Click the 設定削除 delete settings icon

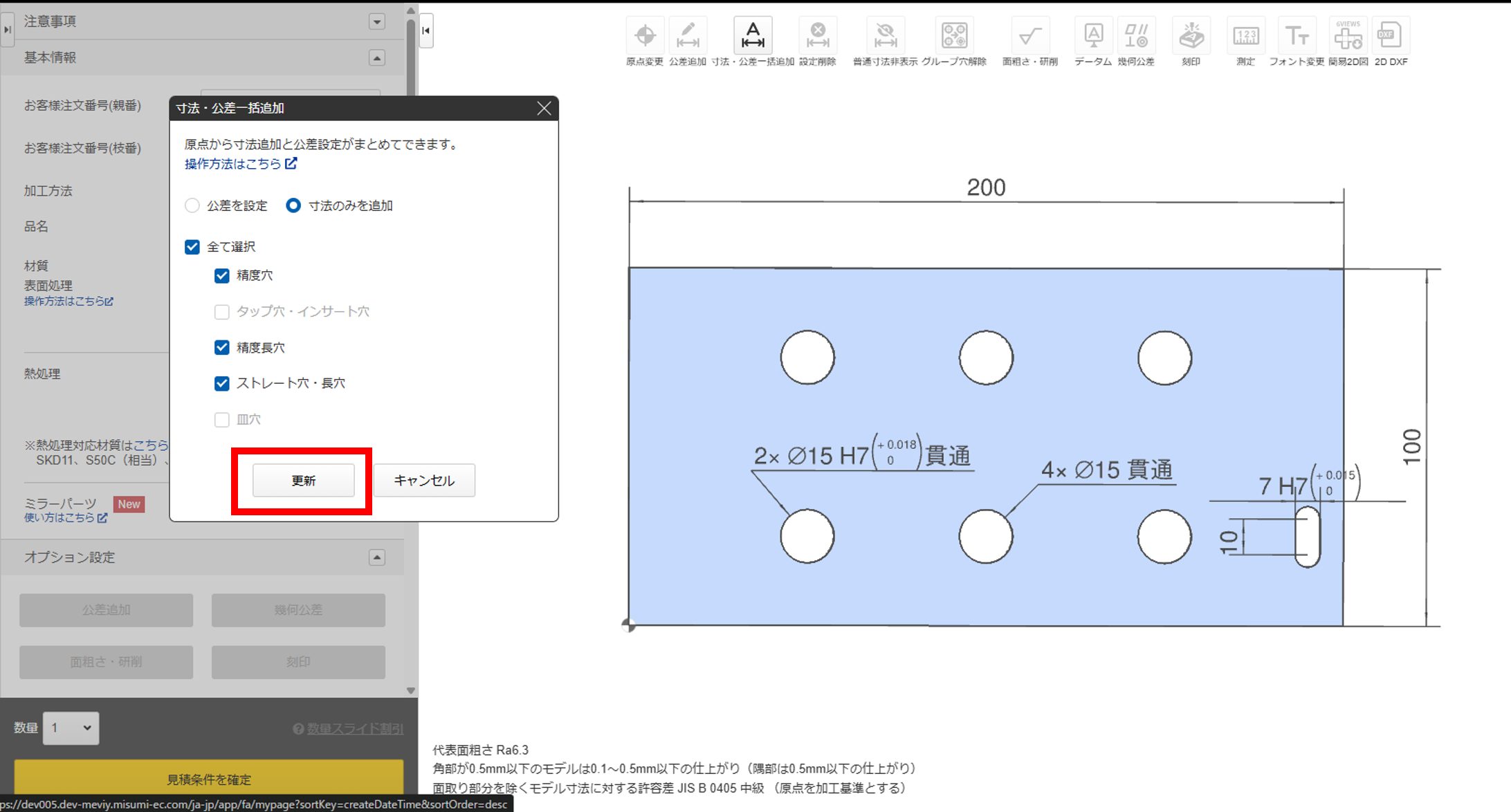coord(818,36)
